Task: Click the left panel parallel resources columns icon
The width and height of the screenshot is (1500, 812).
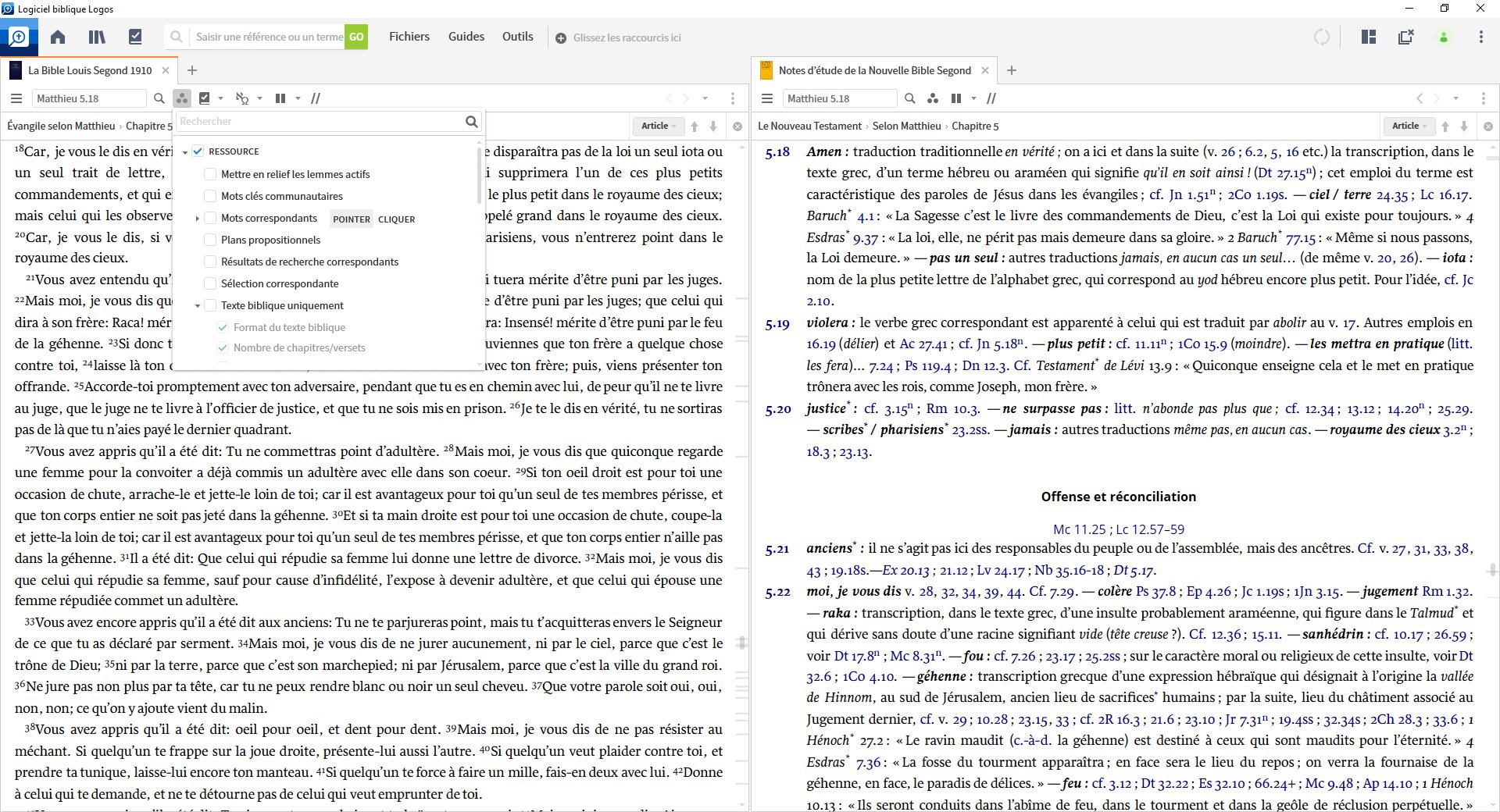Action: click(280, 98)
